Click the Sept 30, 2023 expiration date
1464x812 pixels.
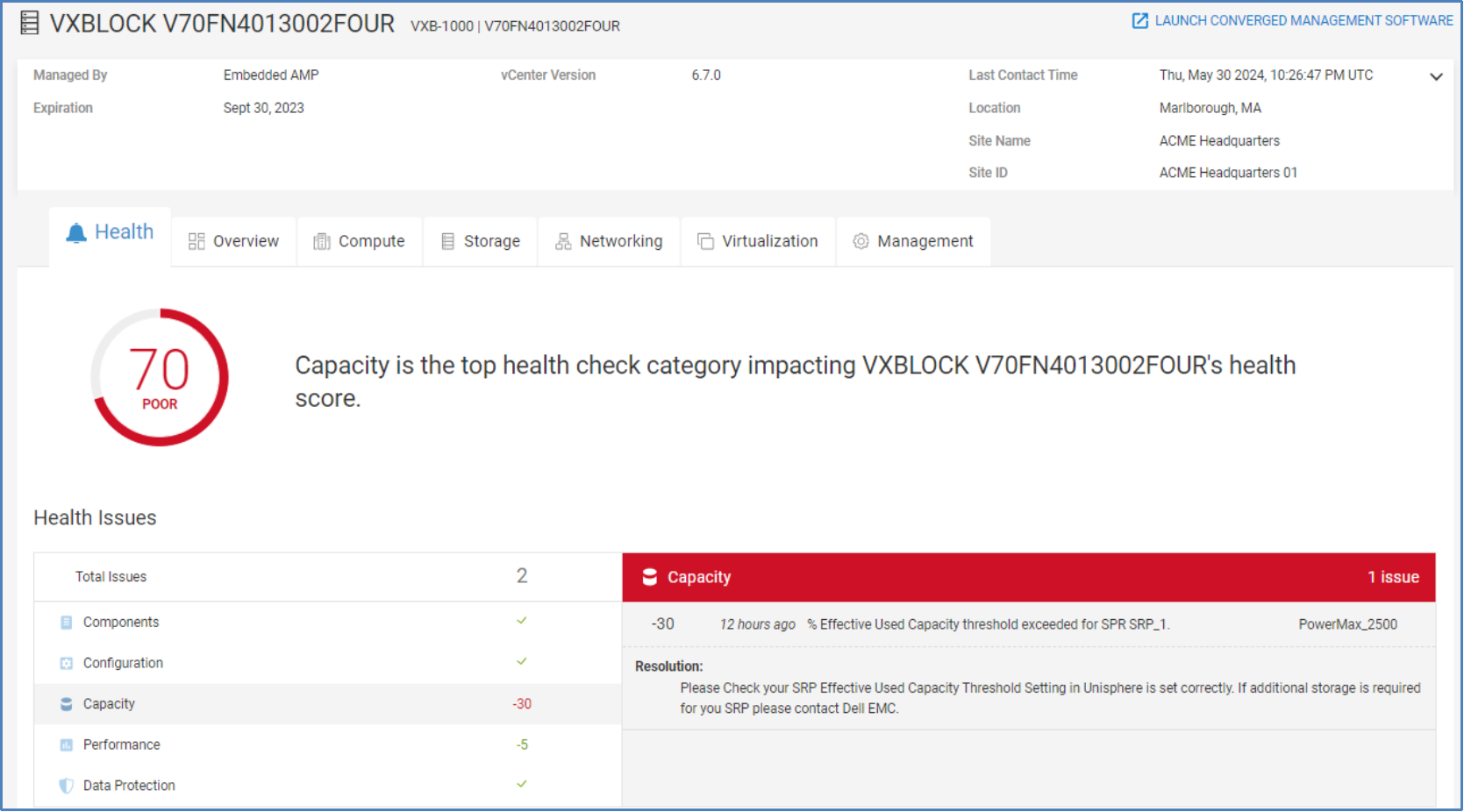click(x=264, y=108)
